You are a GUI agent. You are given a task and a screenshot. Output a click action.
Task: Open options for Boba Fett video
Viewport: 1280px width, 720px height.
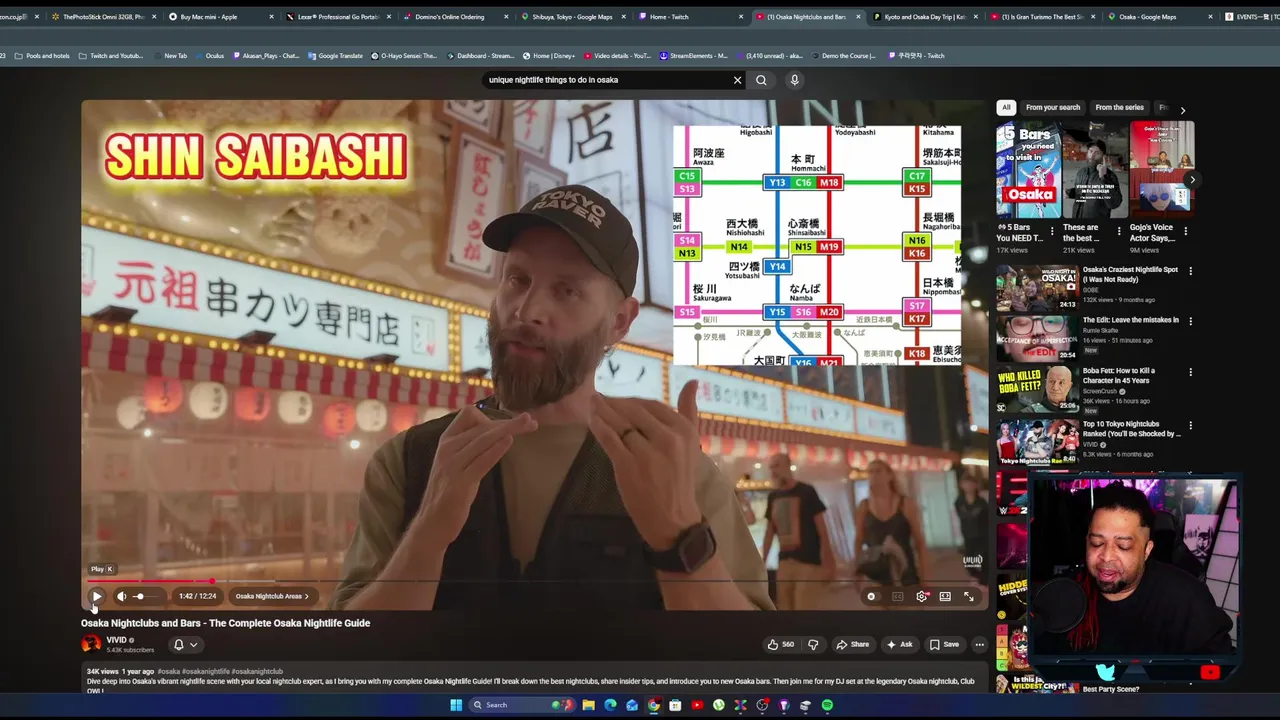(1190, 372)
